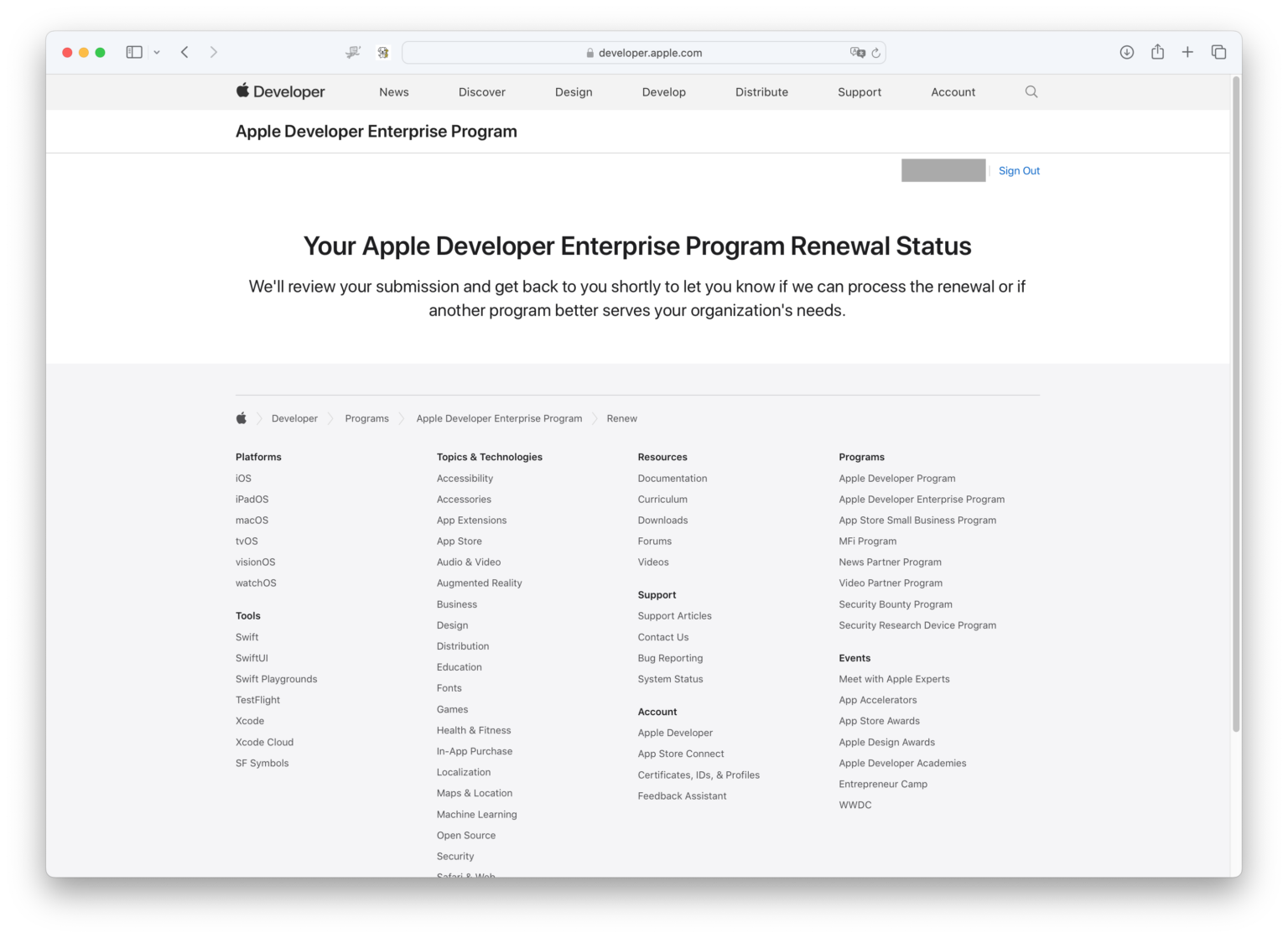1288x938 pixels.
Task: Switch to the Account section
Action: pos(953,91)
